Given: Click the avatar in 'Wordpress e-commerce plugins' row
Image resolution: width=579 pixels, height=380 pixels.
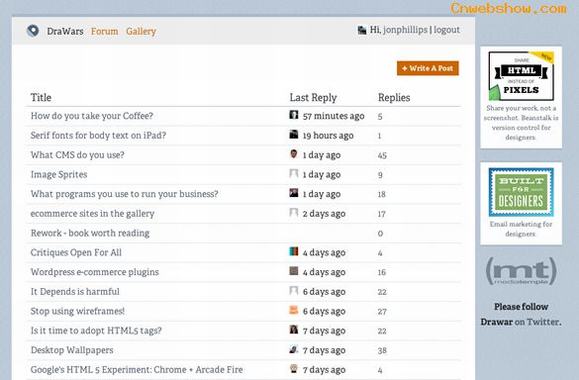Looking at the screenshot, I should click(x=294, y=271).
